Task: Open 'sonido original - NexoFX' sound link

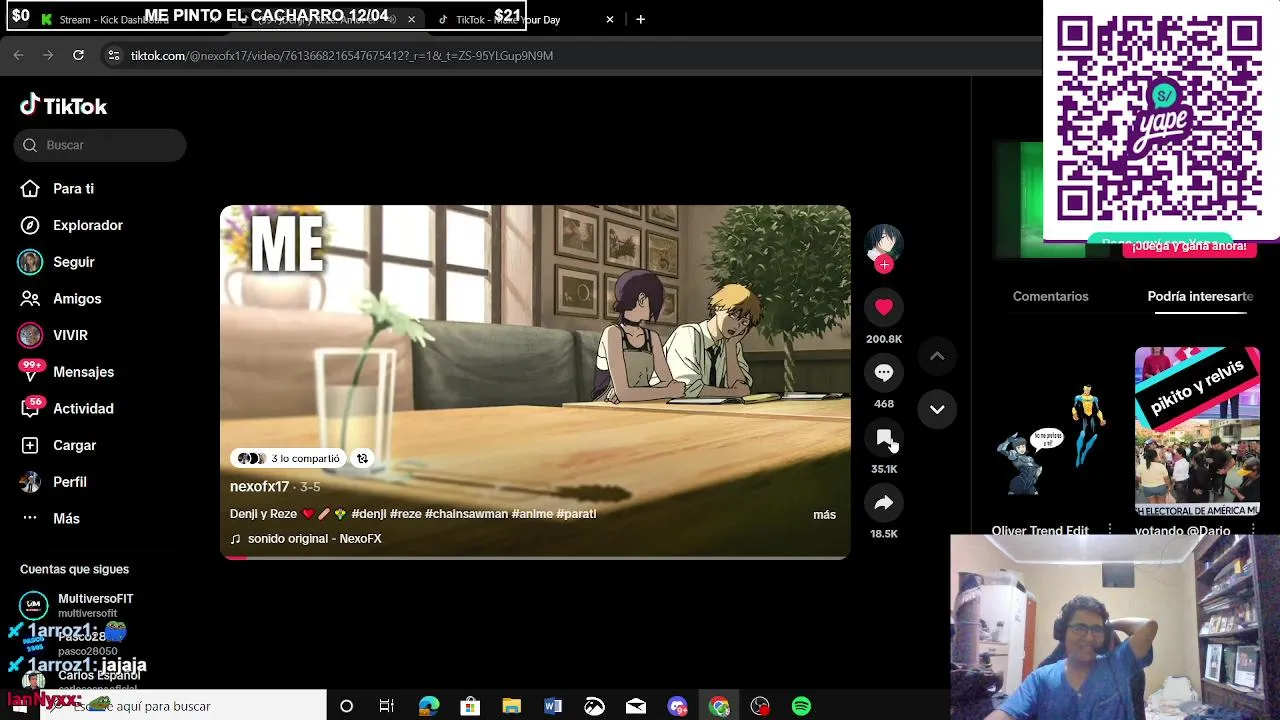Action: tap(315, 539)
